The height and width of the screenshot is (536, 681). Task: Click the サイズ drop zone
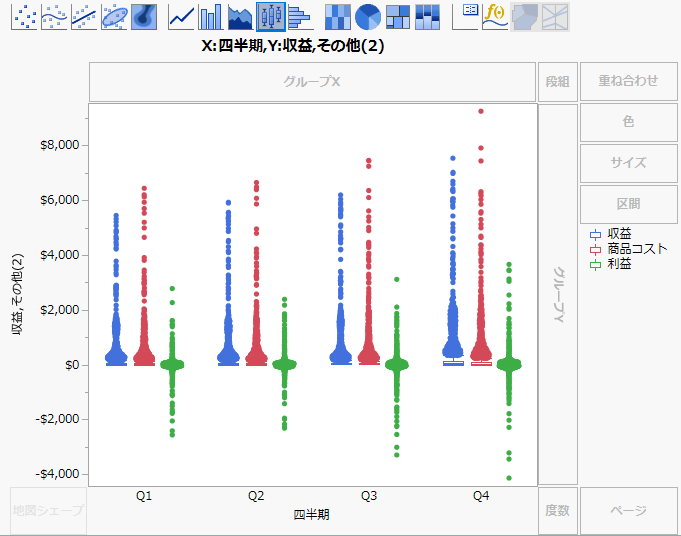[628, 163]
